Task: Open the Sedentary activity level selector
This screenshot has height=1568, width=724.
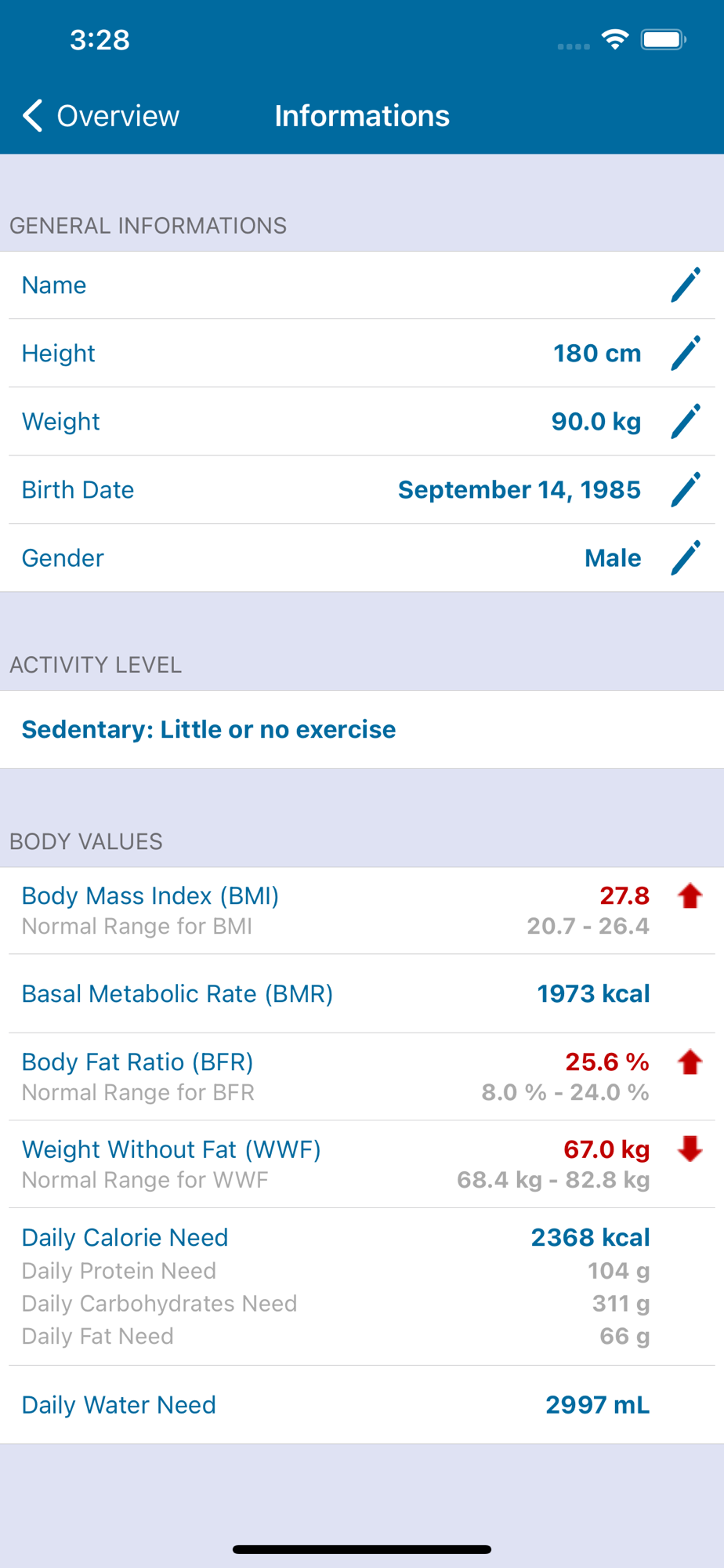Action: click(362, 729)
